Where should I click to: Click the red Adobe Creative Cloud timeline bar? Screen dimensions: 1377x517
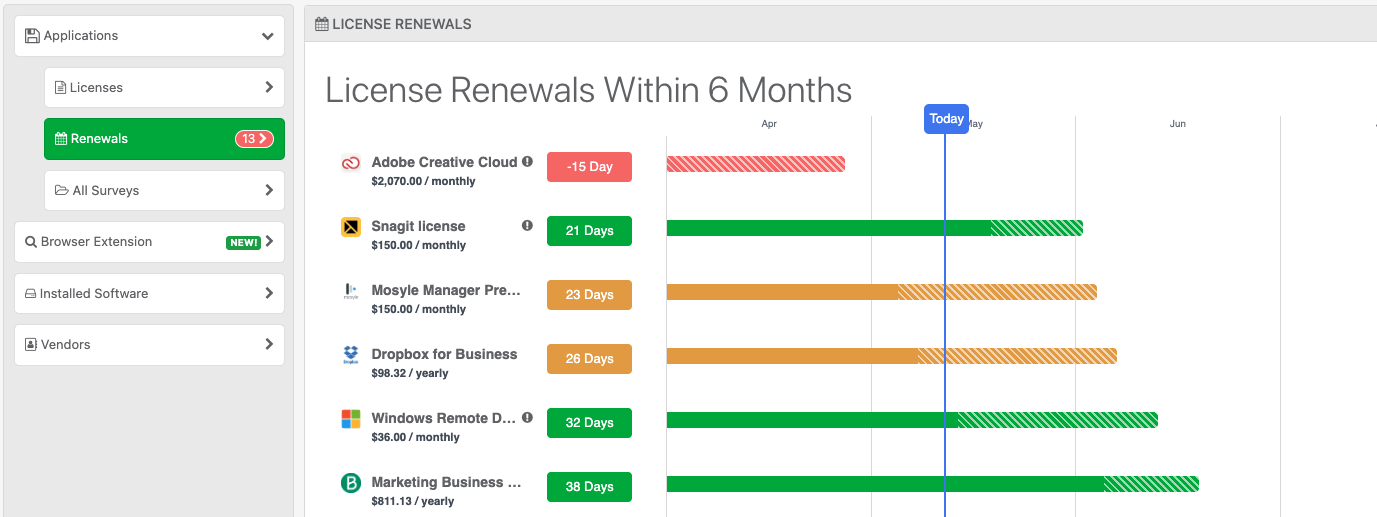[756, 164]
